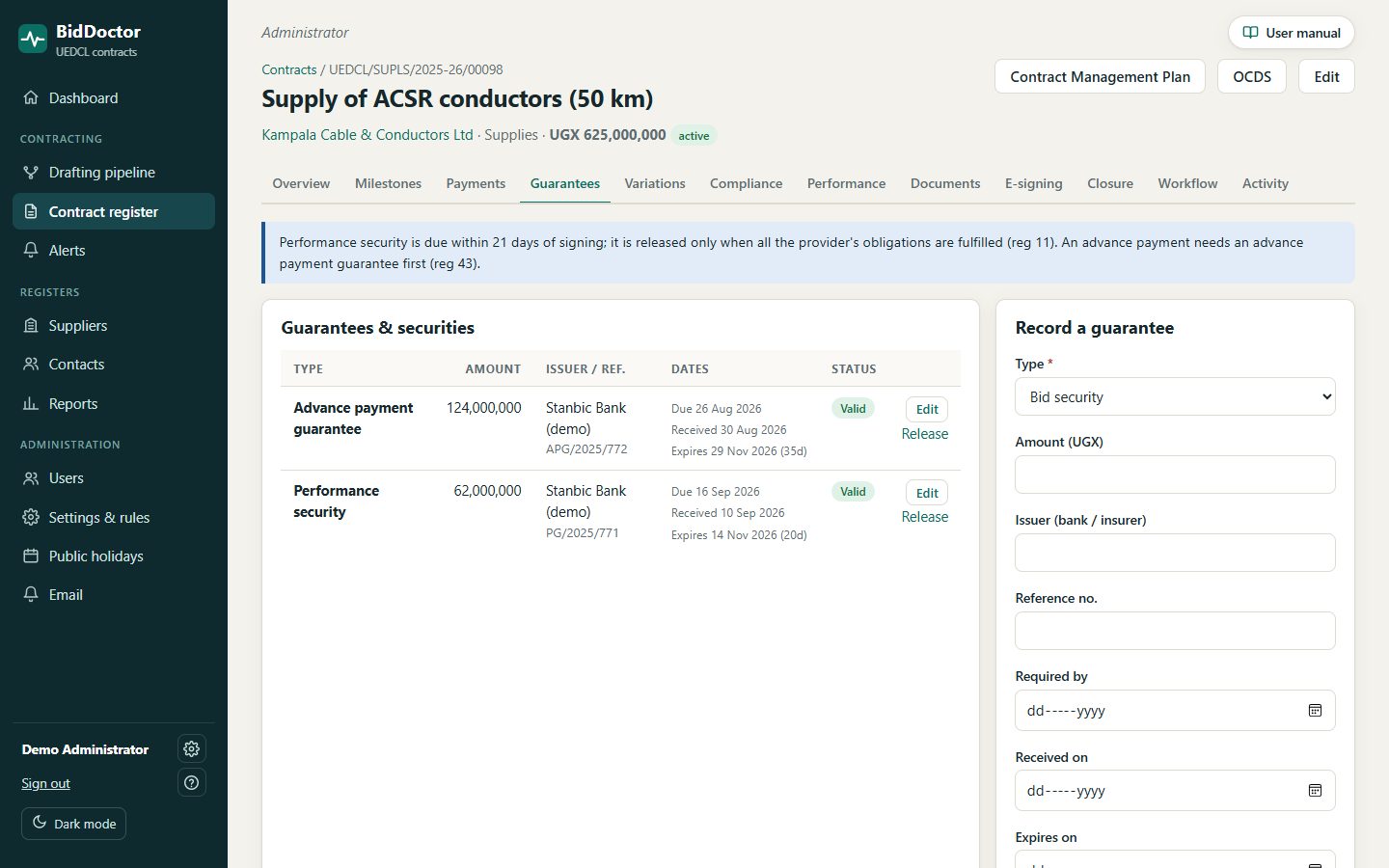The width and height of the screenshot is (1389, 868).
Task: Switch to the Milestones tab
Action: pyautogui.click(x=388, y=183)
